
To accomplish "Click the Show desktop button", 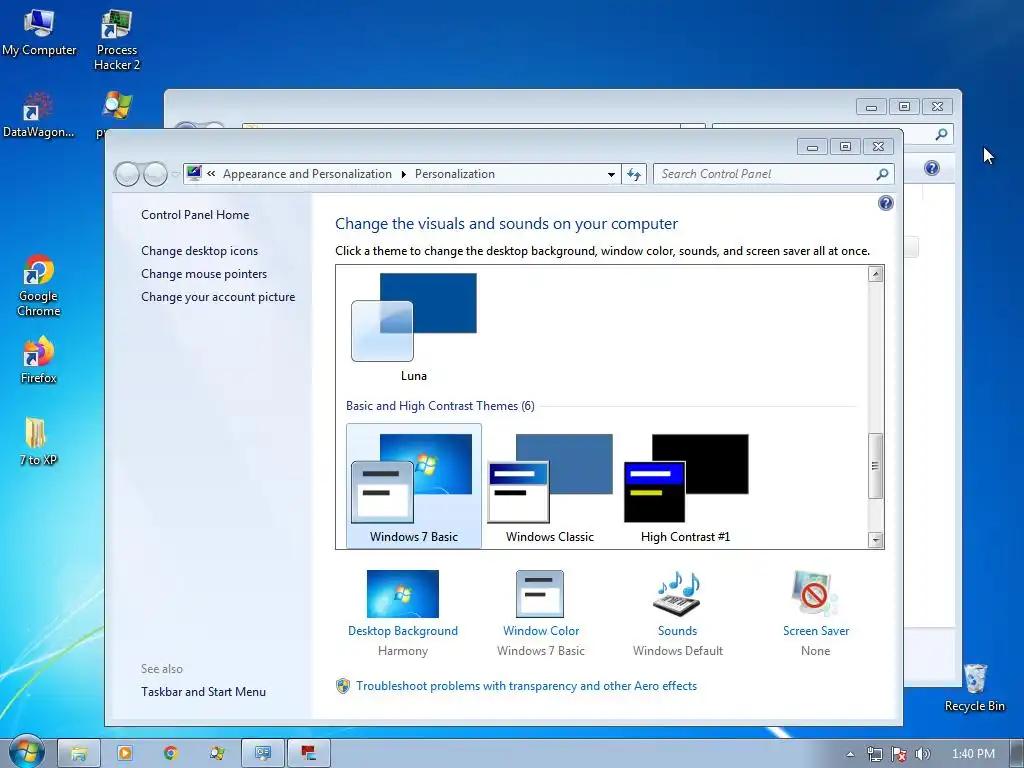I will (x=1018, y=754).
